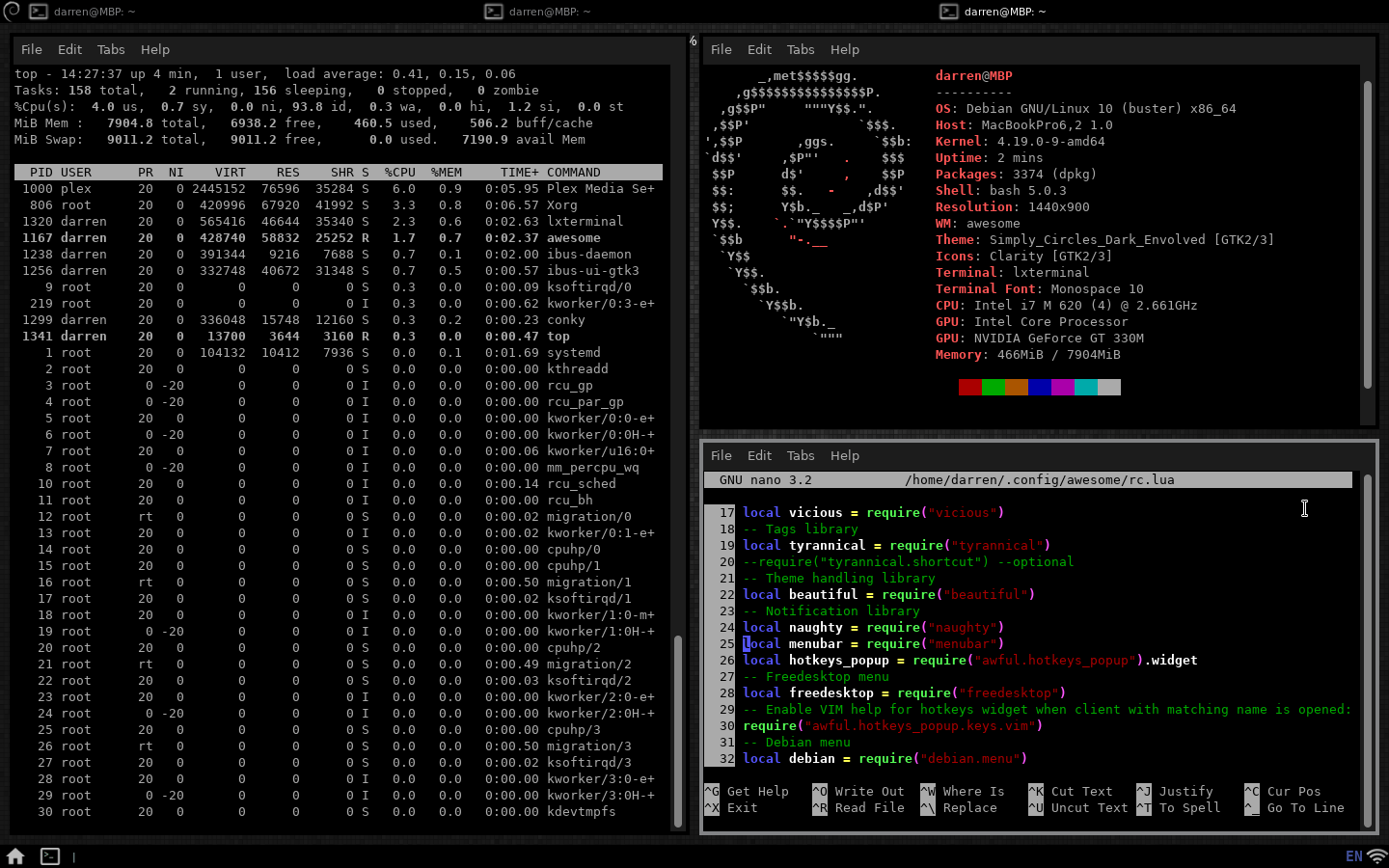Click the leftmost terminal icon in top taskbar

click(39, 12)
